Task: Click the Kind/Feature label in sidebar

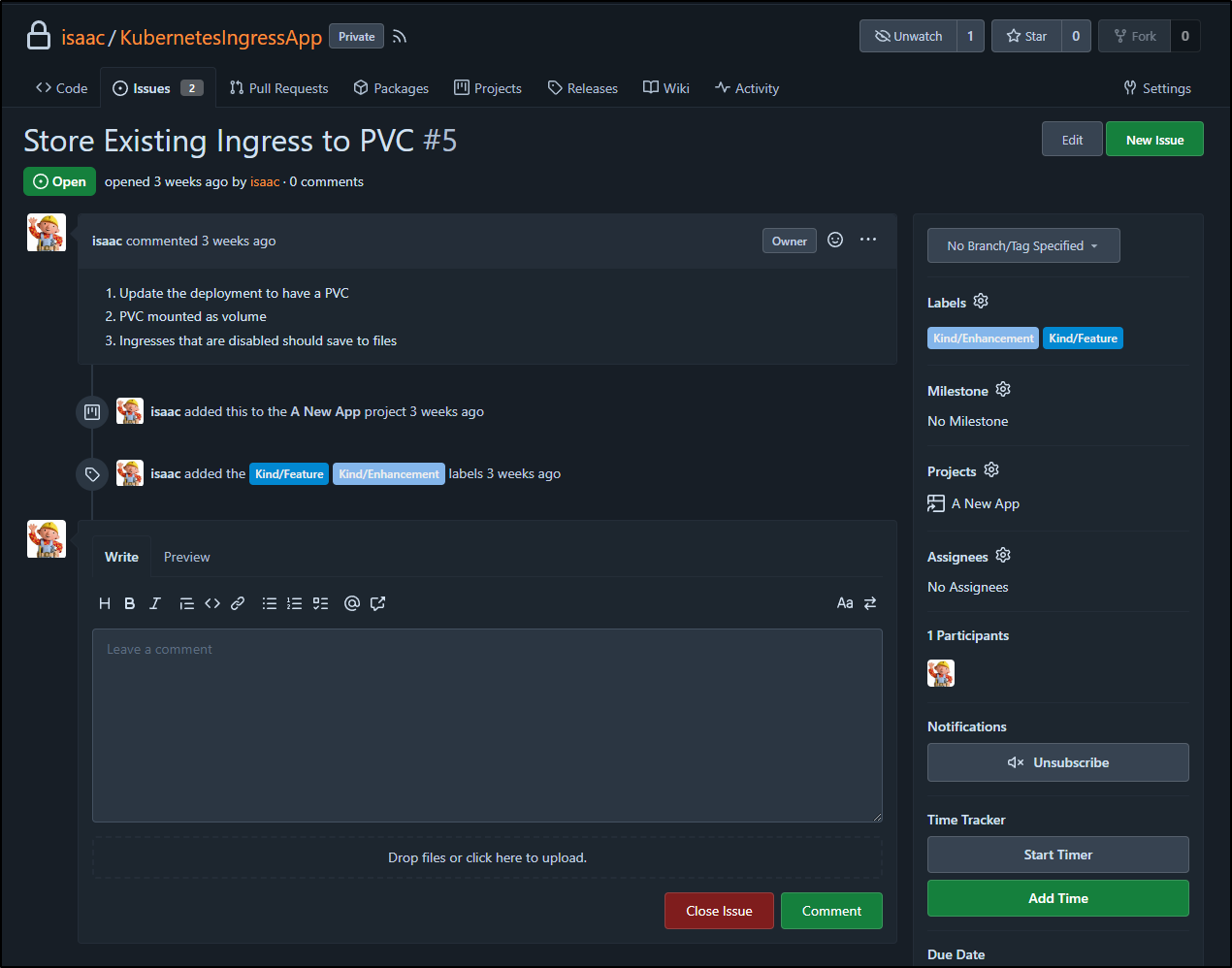Action: point(1083,338)
